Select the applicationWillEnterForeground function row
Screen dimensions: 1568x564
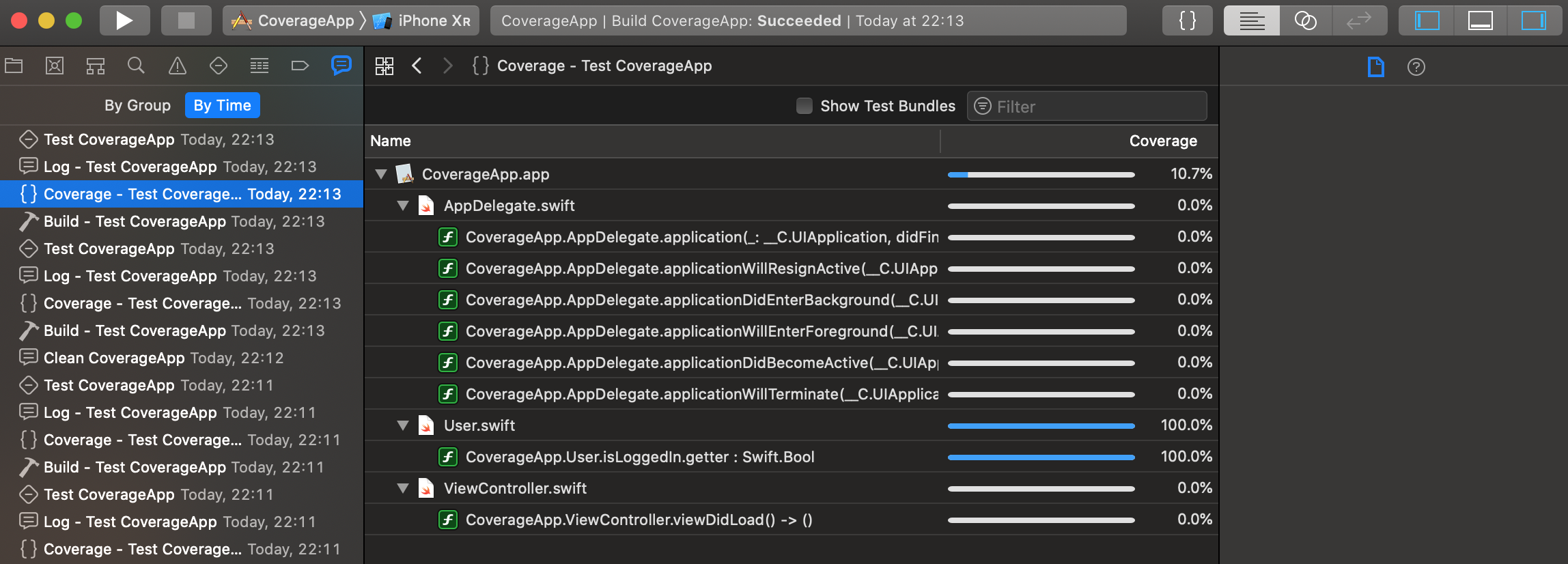(792, 331)
